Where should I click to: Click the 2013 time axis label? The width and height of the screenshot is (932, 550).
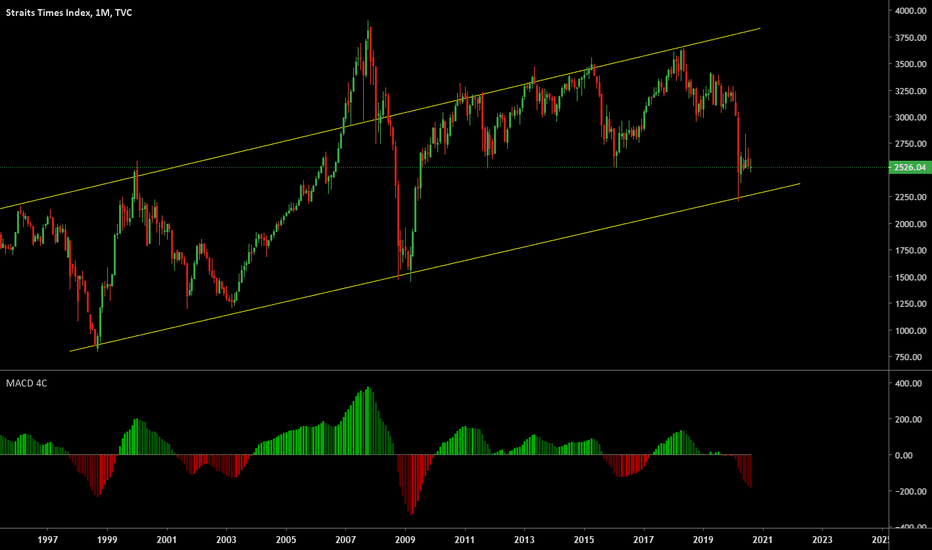(x=524, y=540)
